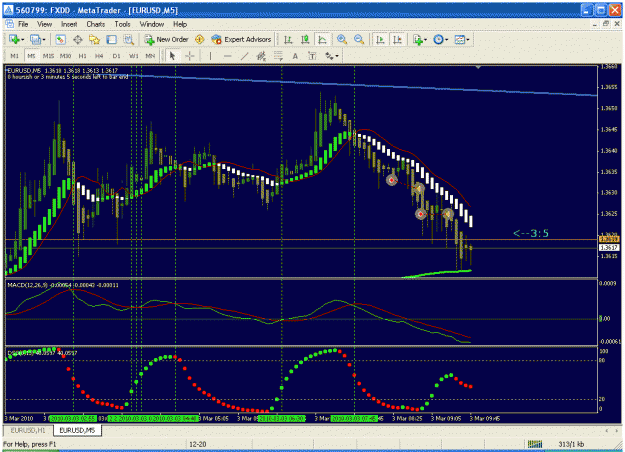Open the MDI document icon beside File menu
Screen dimensions: 625x452
point(9,24)
